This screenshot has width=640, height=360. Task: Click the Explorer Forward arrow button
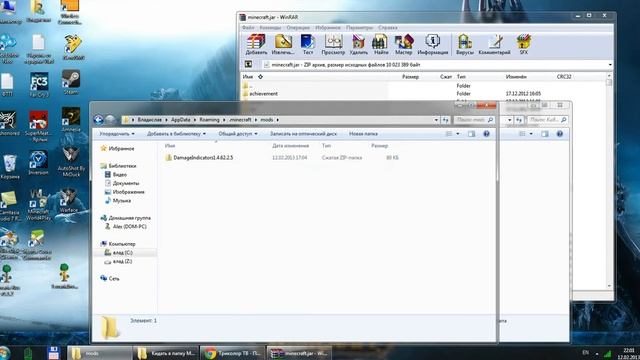(x=110, y=120)
